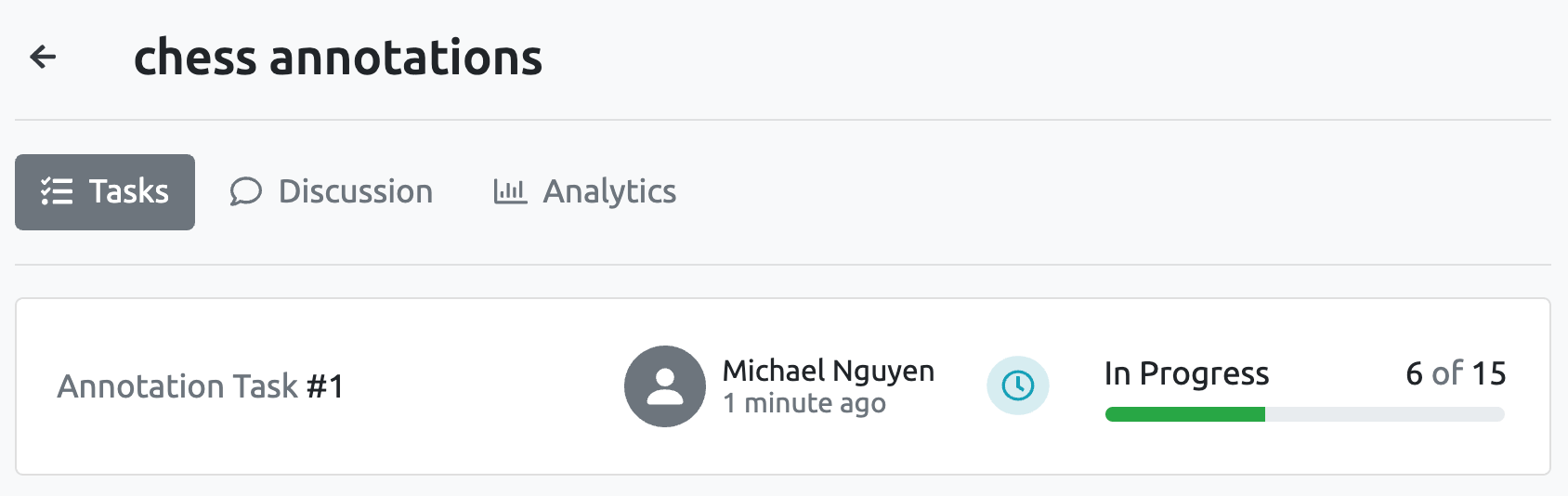Click the Analytics bar chart icon
This screenshot has height=496, width=1568.
click(x=510, y=192)
